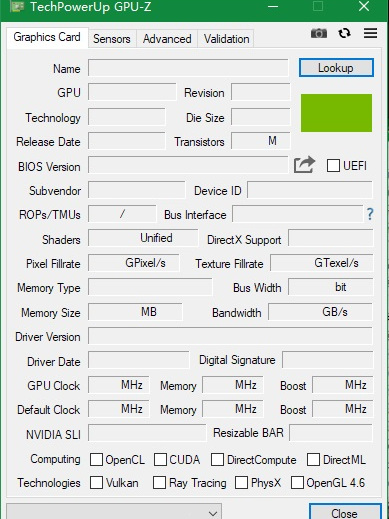This screenshot has width=389, height=519.
Task: Click the BIOS Version field
Action: click(x=188, y=165)
